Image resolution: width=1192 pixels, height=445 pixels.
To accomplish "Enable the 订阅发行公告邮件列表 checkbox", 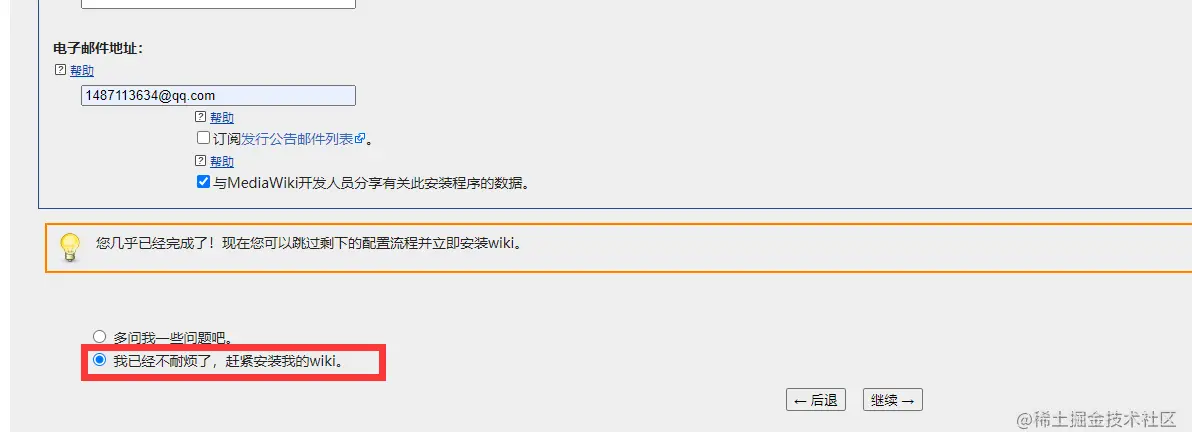I will pyautogui.click(x=203, y=138).
